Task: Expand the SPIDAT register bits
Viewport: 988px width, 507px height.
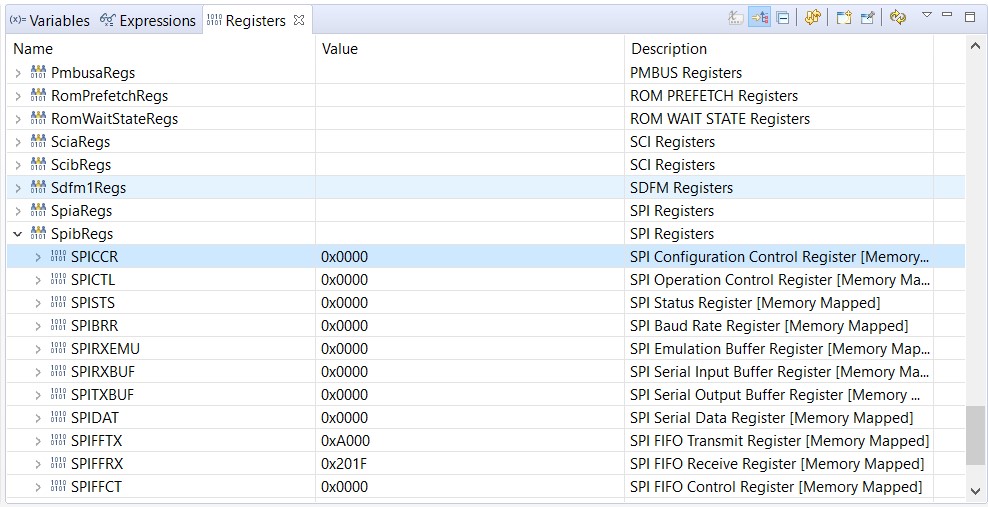Action: [x=38, y=418]
